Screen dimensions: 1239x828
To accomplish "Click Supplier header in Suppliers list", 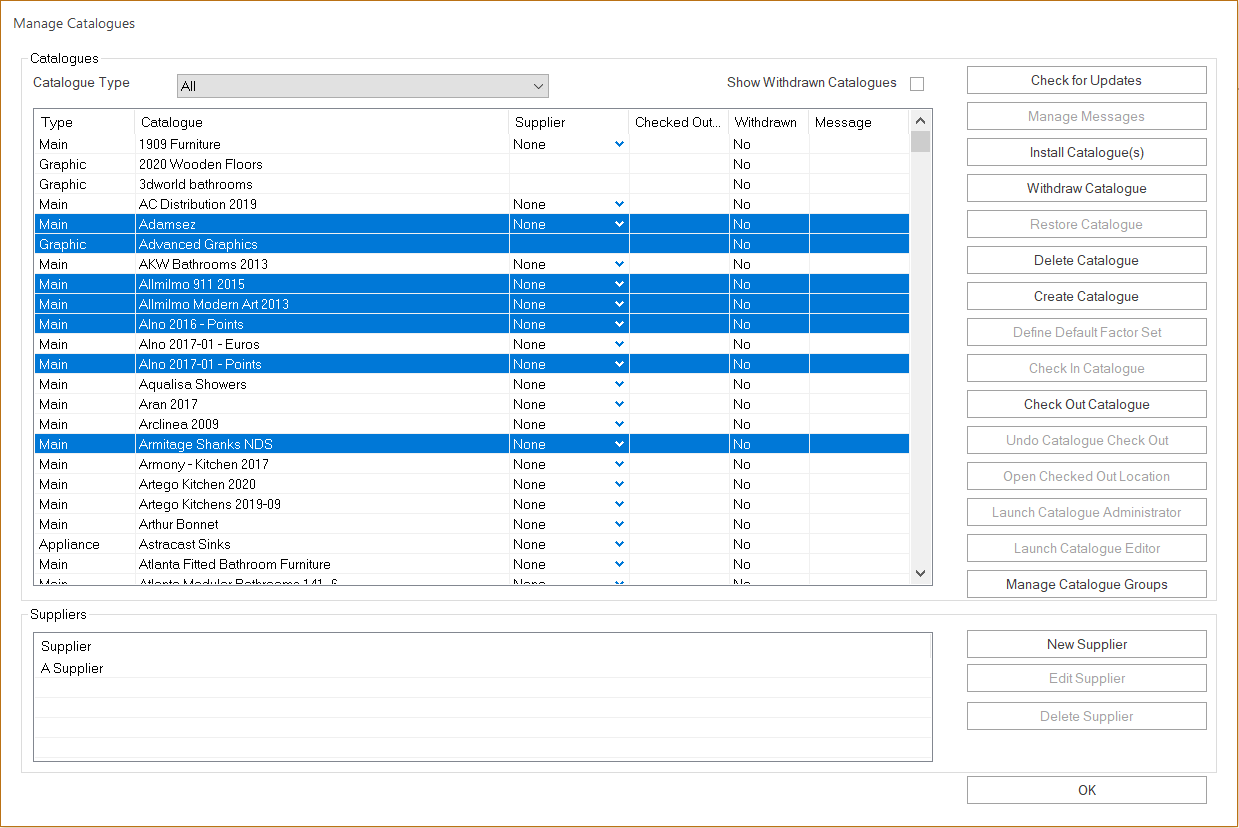I will [x=483, y=647].
